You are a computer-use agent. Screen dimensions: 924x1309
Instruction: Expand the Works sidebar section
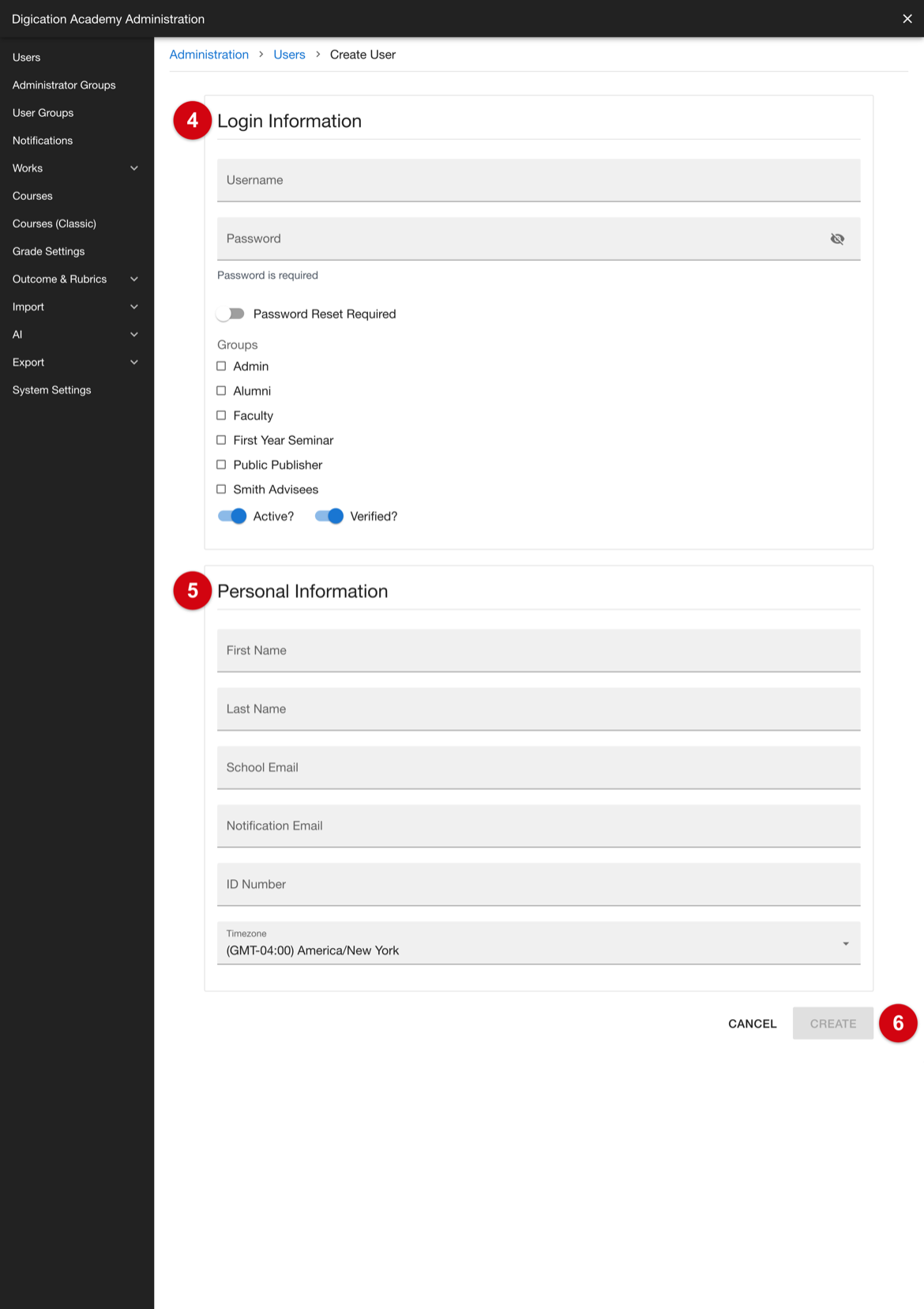coord(77,168)
